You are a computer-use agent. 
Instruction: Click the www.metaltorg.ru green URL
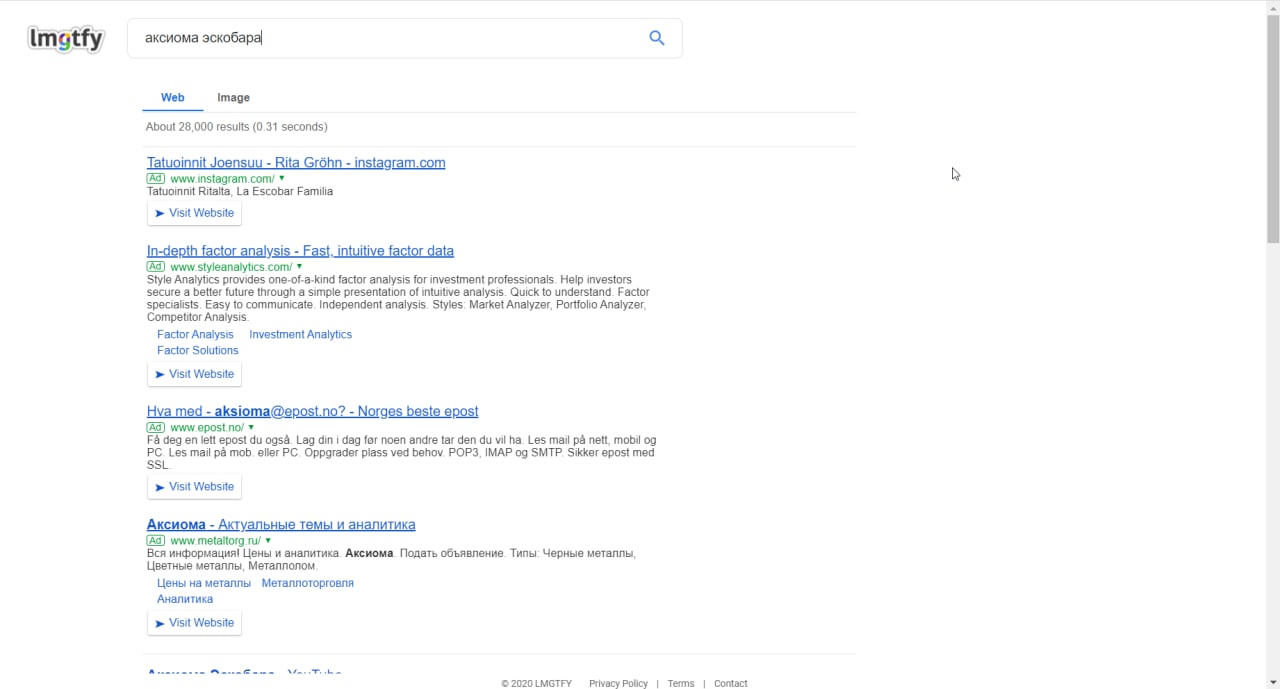click(215, 541)
